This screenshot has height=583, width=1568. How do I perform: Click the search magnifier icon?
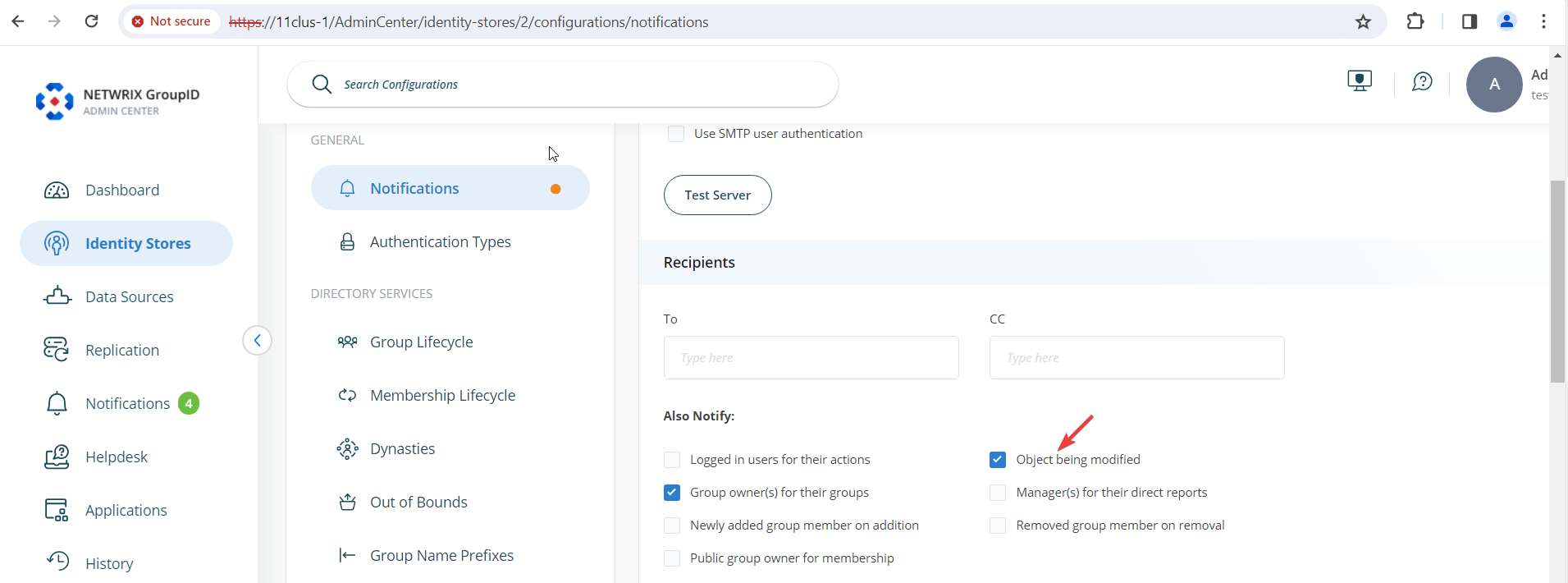click(x=322, y=84)
